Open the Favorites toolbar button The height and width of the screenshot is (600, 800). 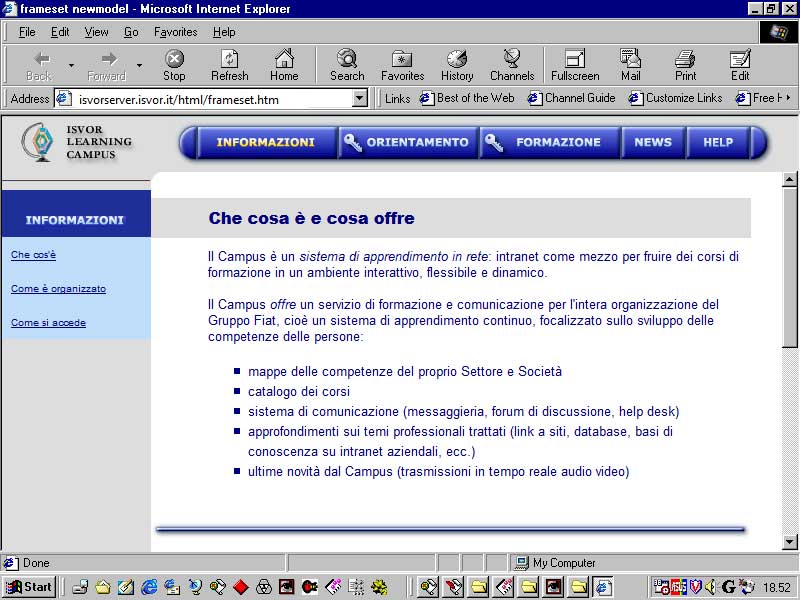click(x=403, y=65)
